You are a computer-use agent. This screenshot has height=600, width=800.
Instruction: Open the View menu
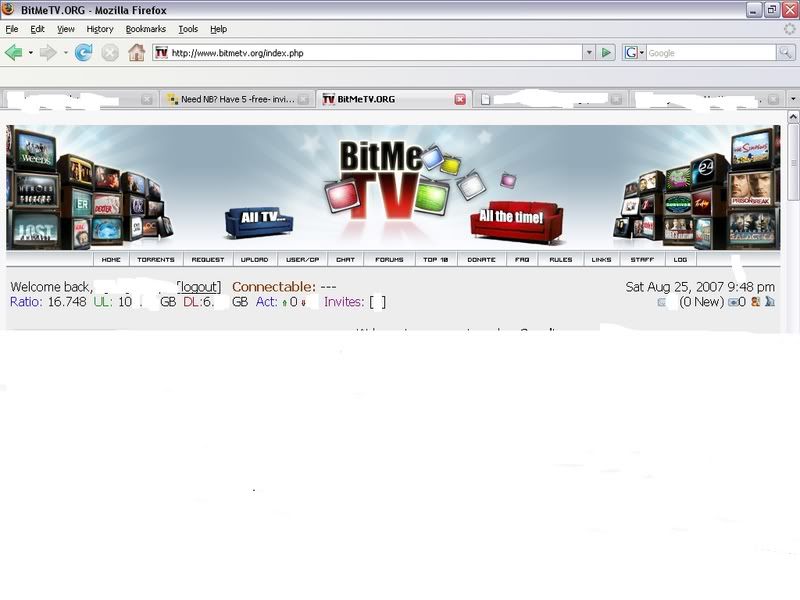click(x=65, y=29)
